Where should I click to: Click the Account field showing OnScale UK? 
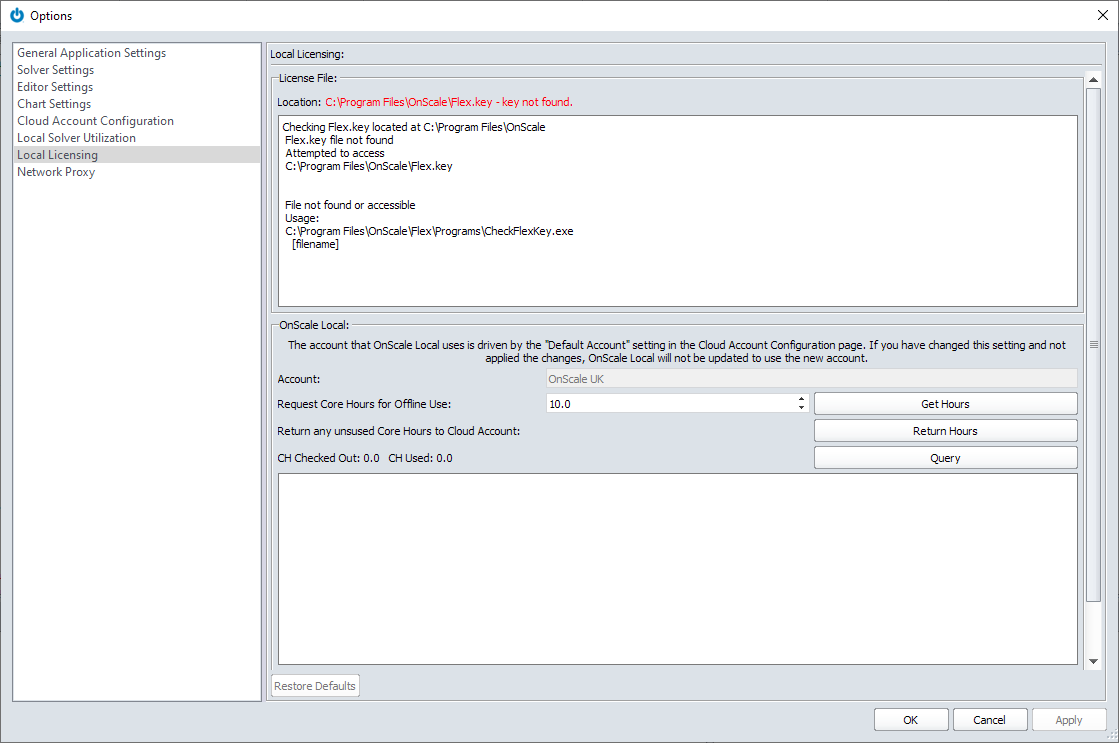(811, 379)
